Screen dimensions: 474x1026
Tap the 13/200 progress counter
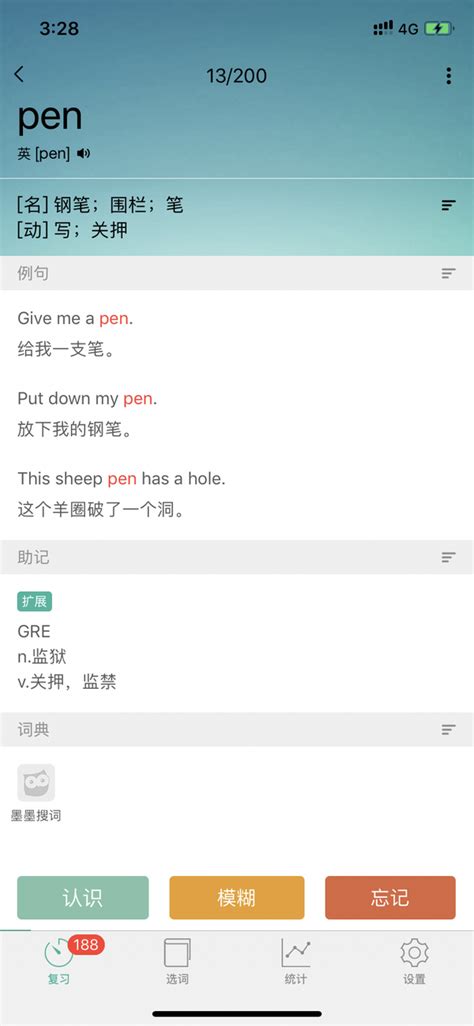click(x=236, y=76)
